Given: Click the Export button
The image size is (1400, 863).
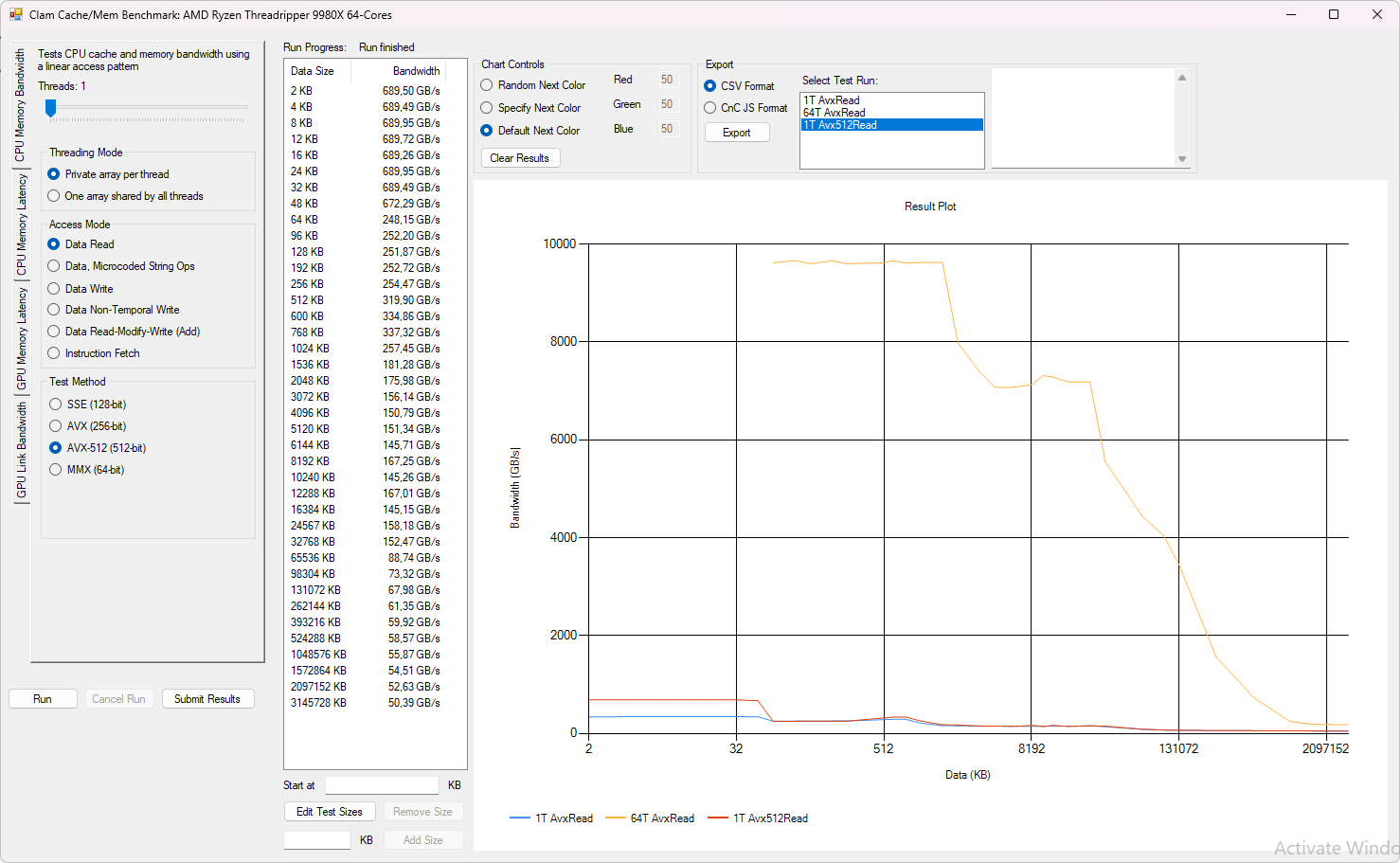Looking at the screenshot, I should 737,133.
